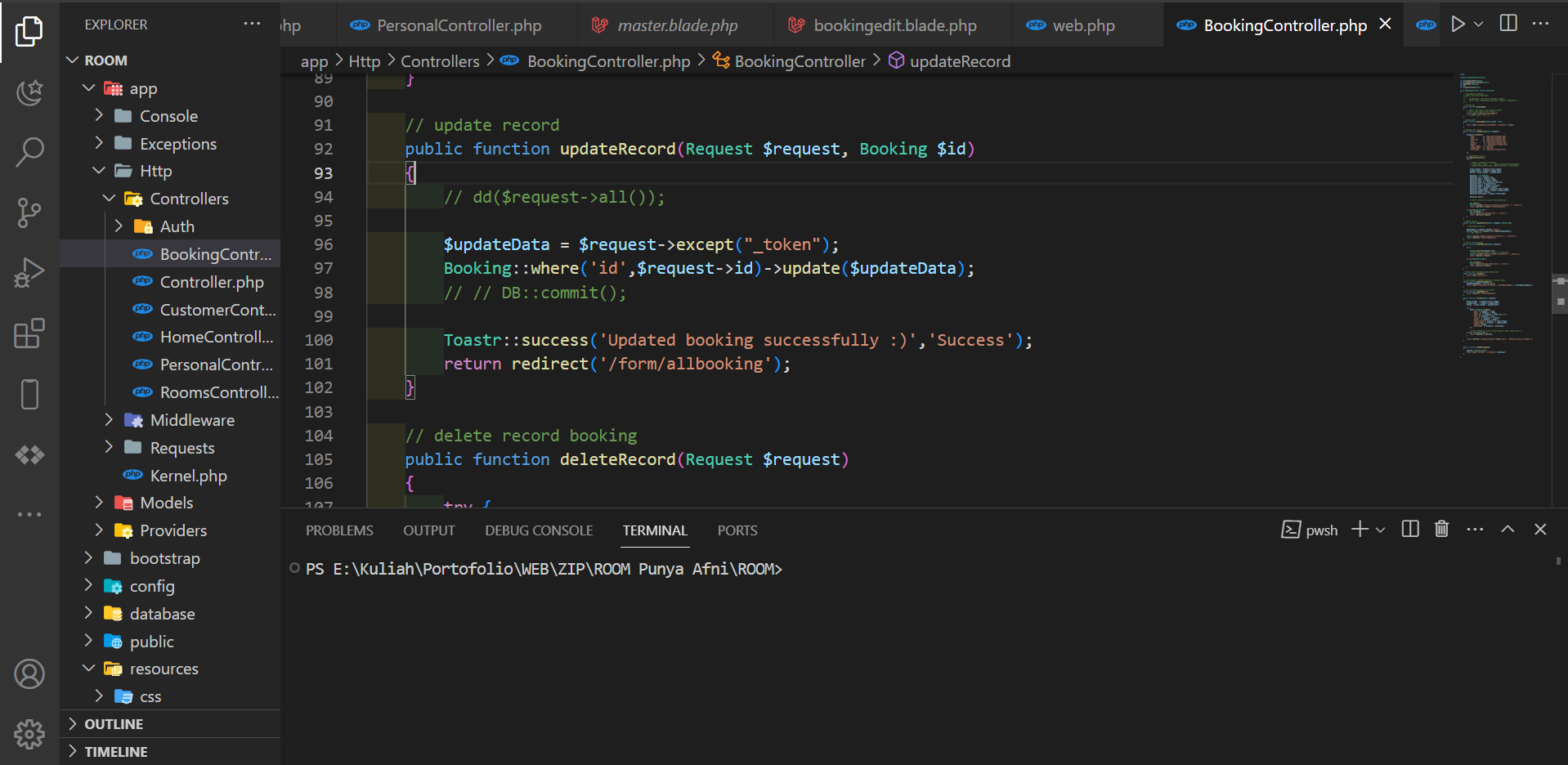Open Explorer views and more actions menu
The height and width of the screenshot is (765, 1568).
tap(252, 24)
